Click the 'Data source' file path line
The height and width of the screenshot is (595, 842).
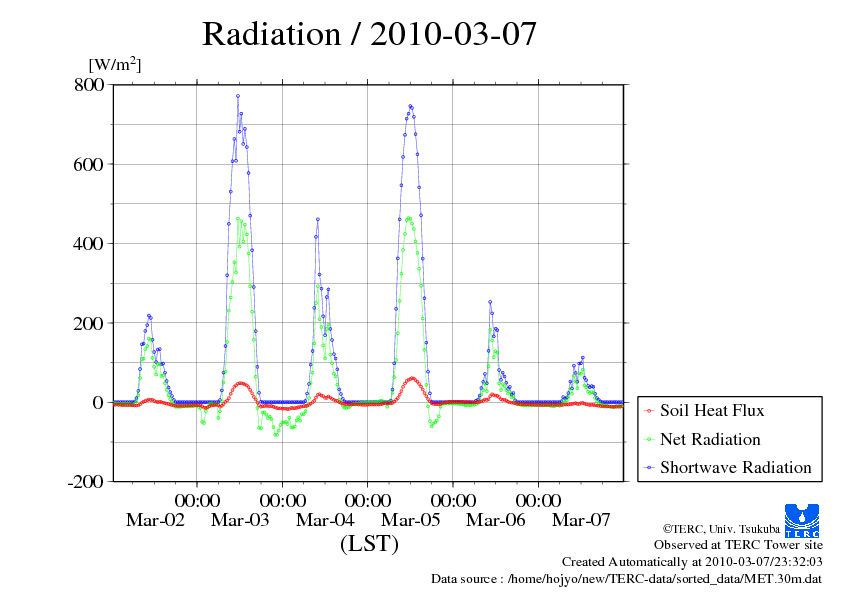[x=626, y=579]
